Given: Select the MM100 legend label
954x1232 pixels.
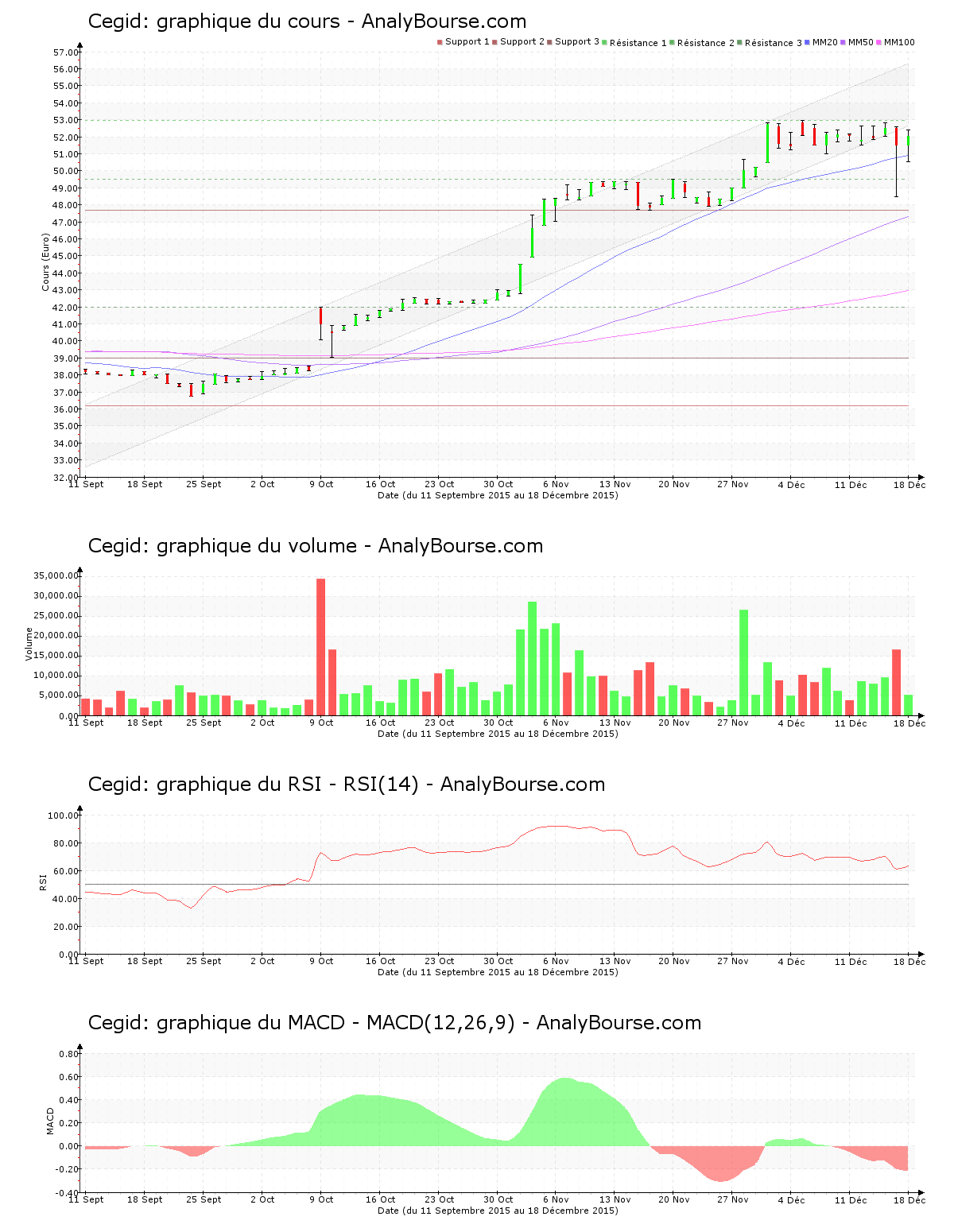Looking at the screenshot, I should pos(899,42).
